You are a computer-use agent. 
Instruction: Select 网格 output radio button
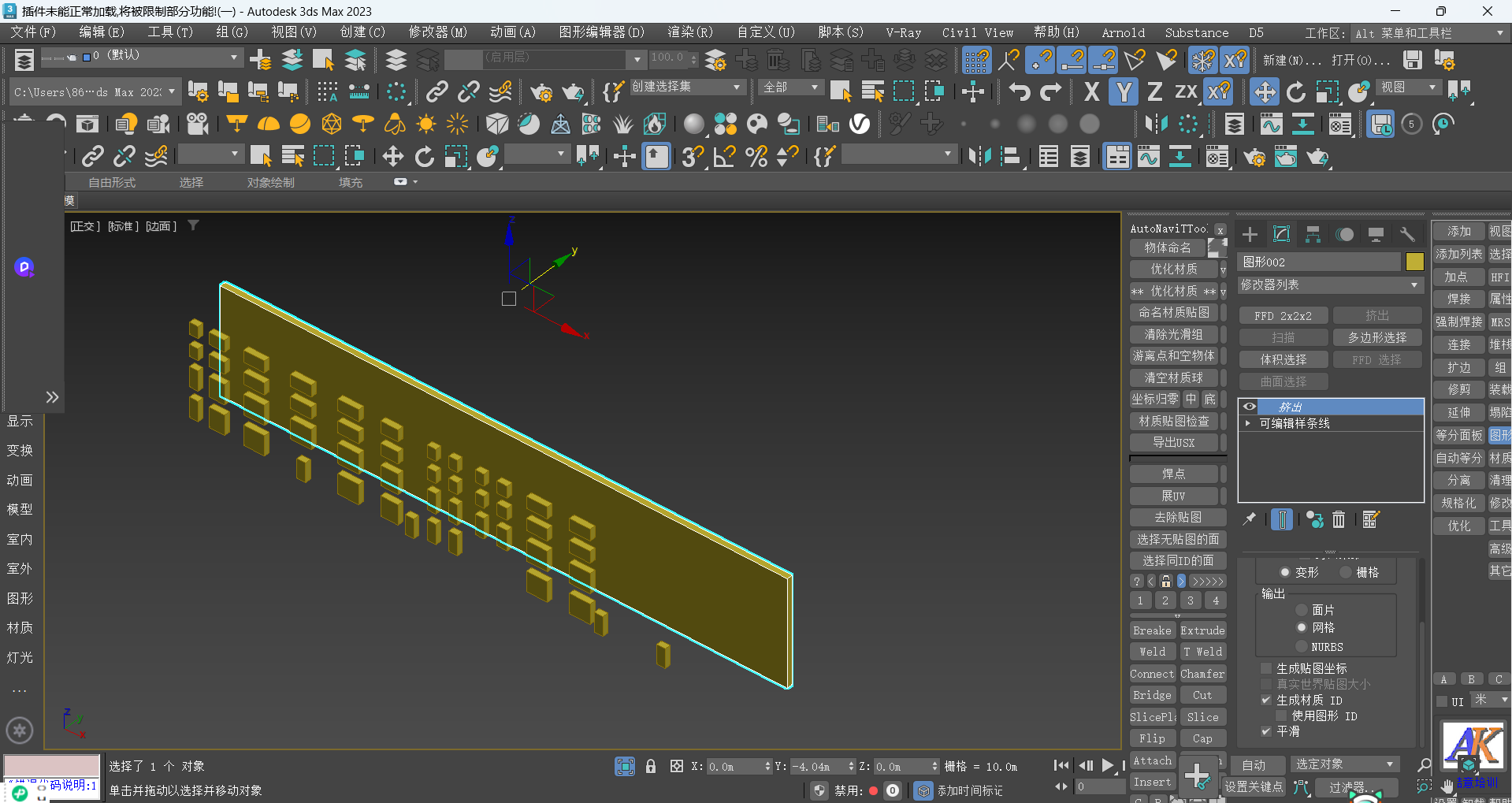[1302, 627]
